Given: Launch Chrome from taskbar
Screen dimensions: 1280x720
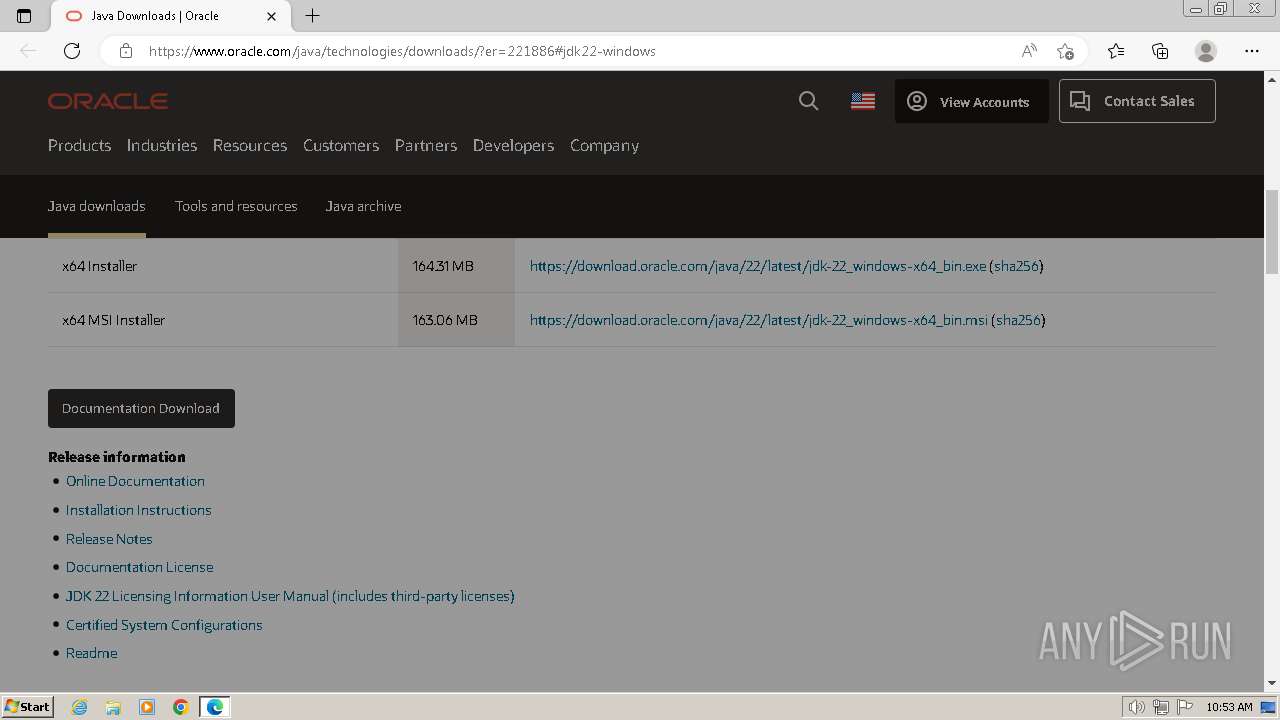Looking at the screenshot, I should click(181, 707).
